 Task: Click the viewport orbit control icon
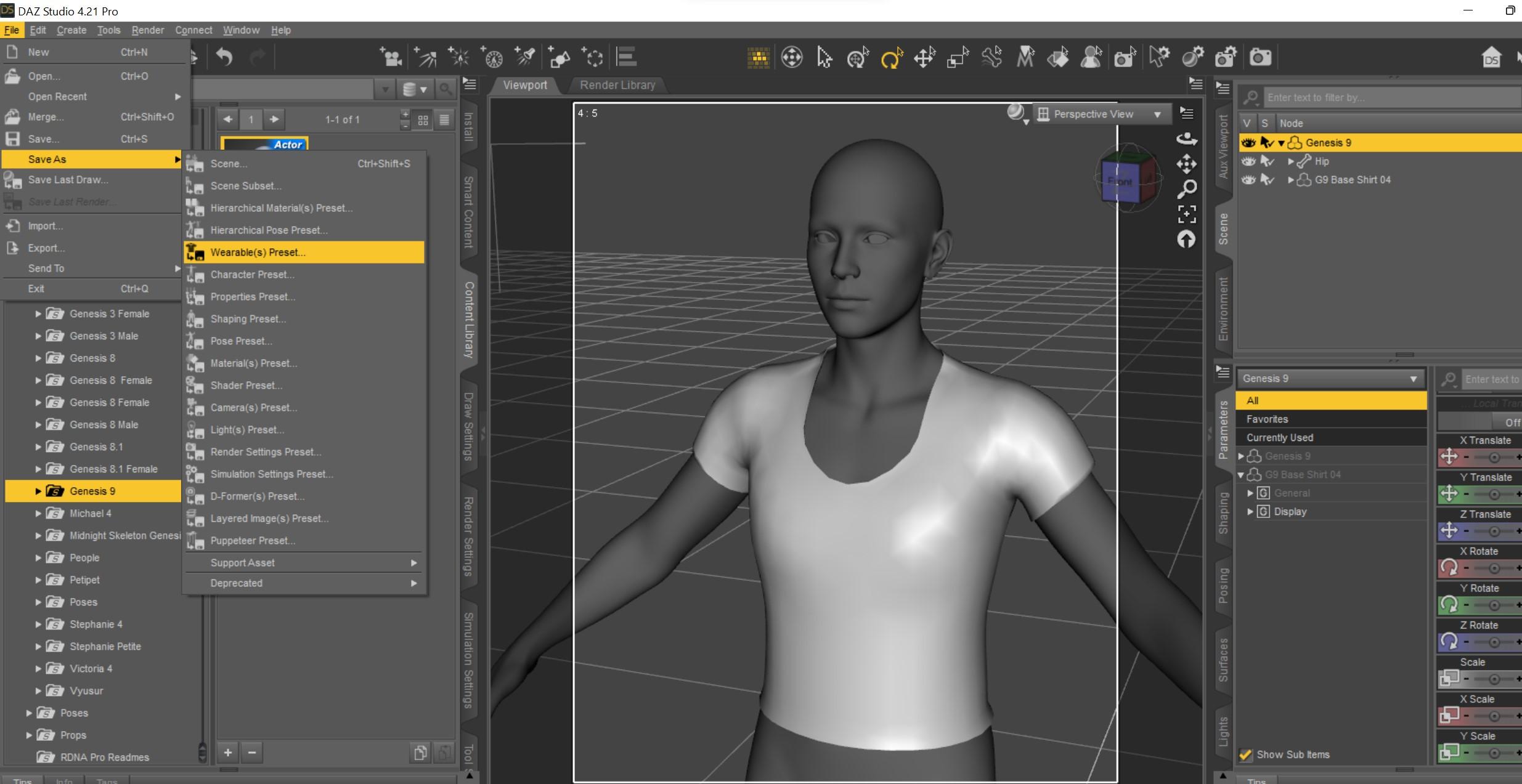[1187, 139]
